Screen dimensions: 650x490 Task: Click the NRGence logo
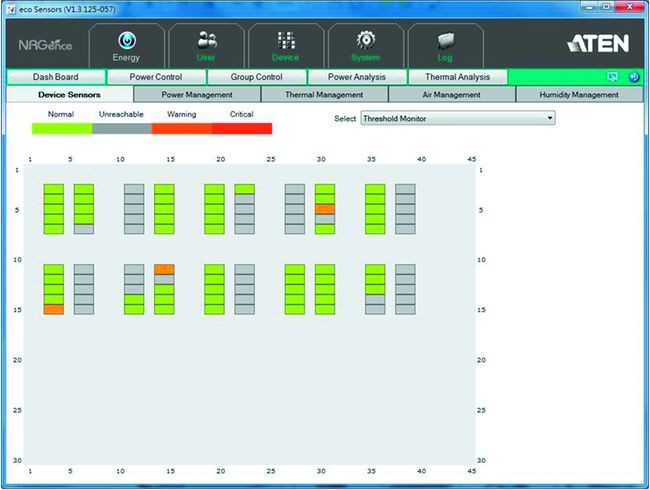pos(45,45)
